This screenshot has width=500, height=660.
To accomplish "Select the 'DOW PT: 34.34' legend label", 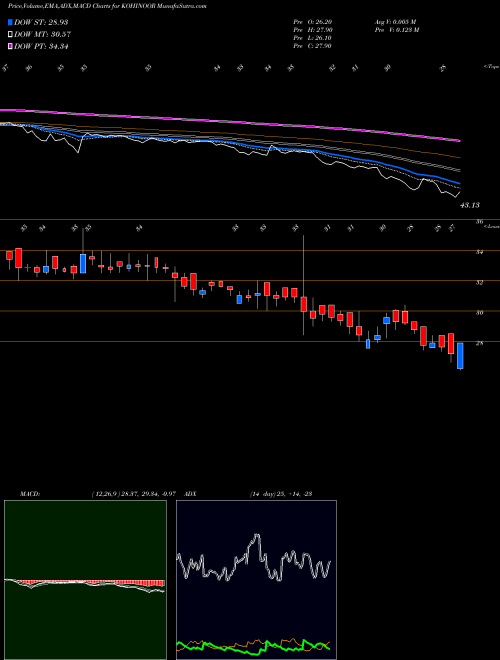I will coord(41,46).
